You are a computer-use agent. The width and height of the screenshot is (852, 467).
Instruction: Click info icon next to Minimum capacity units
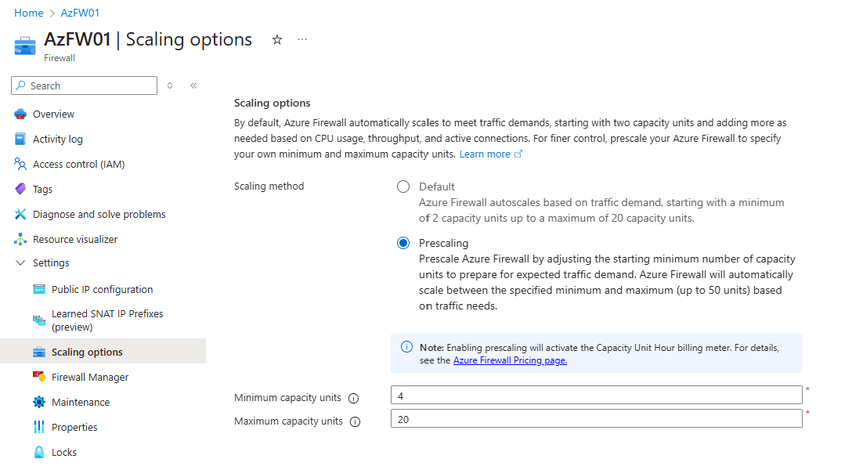tap(354, 398)
